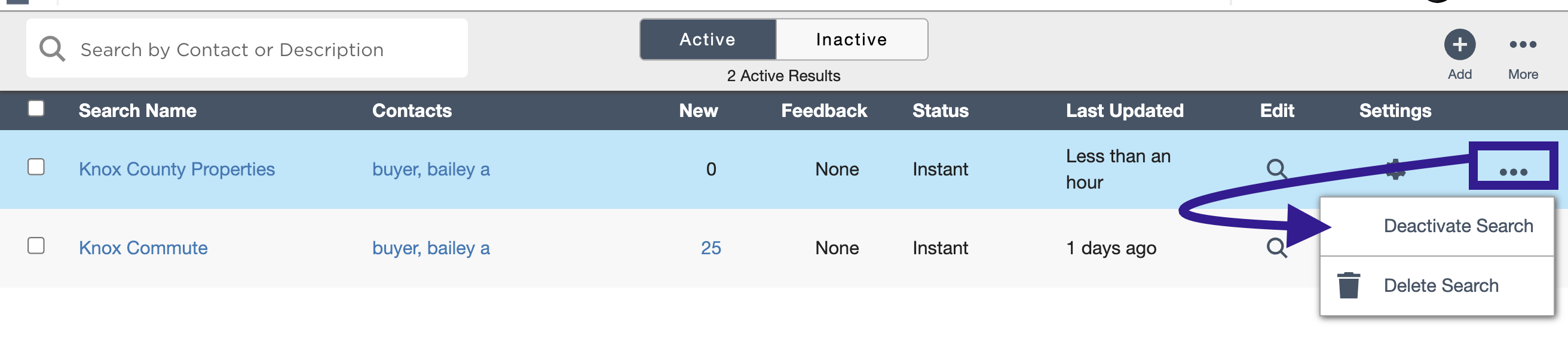Toggle the select-all checkbox in header

(x=36, y=108)
